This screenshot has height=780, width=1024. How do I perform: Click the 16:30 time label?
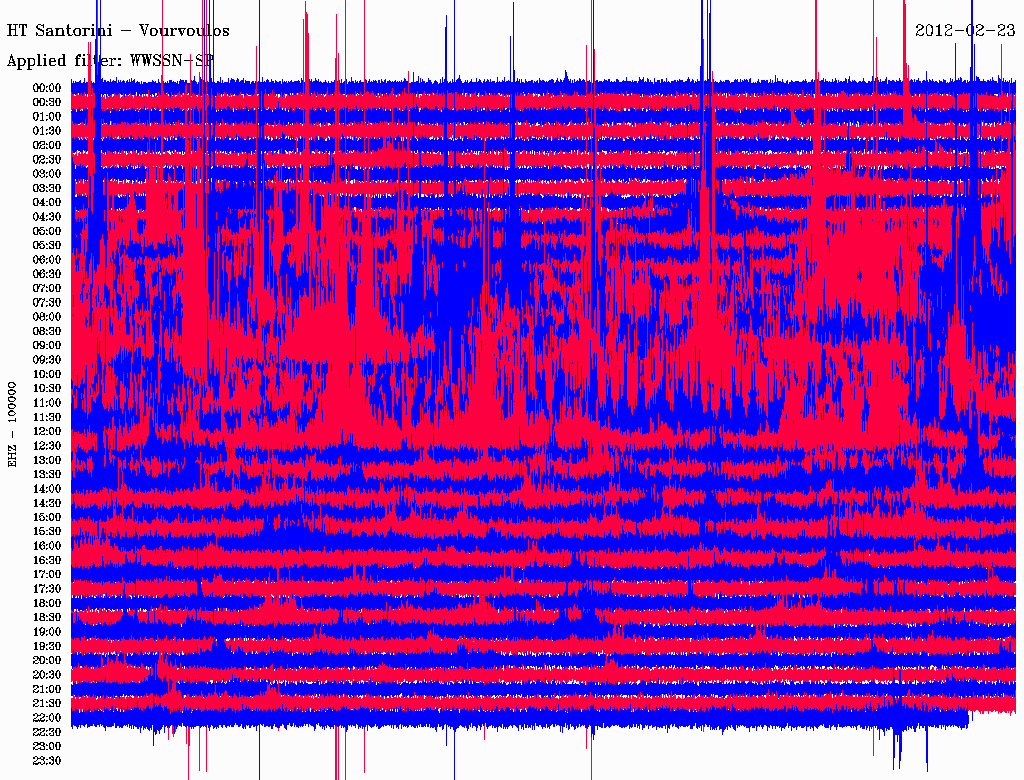[47, 561]
